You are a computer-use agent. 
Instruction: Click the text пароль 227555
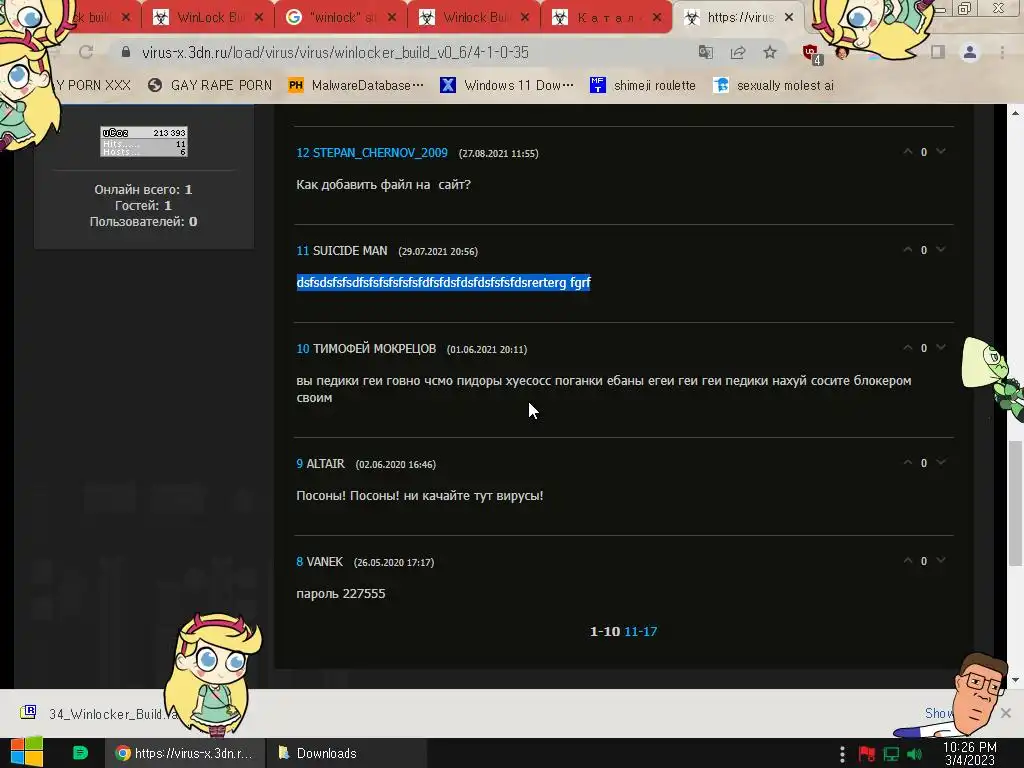coord(341,594)
